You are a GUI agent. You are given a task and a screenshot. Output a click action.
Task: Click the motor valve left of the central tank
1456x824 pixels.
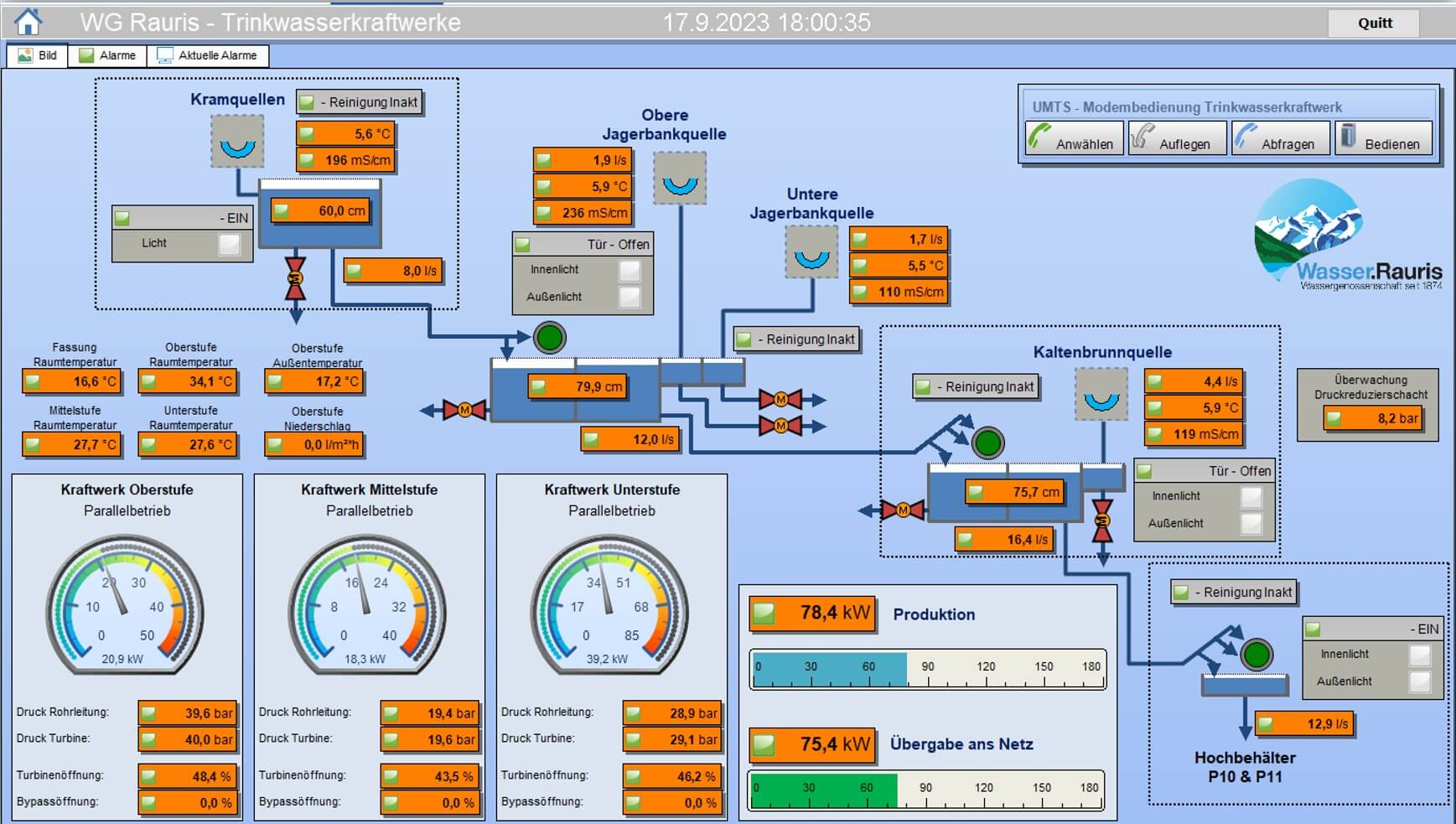coord(464,410)
